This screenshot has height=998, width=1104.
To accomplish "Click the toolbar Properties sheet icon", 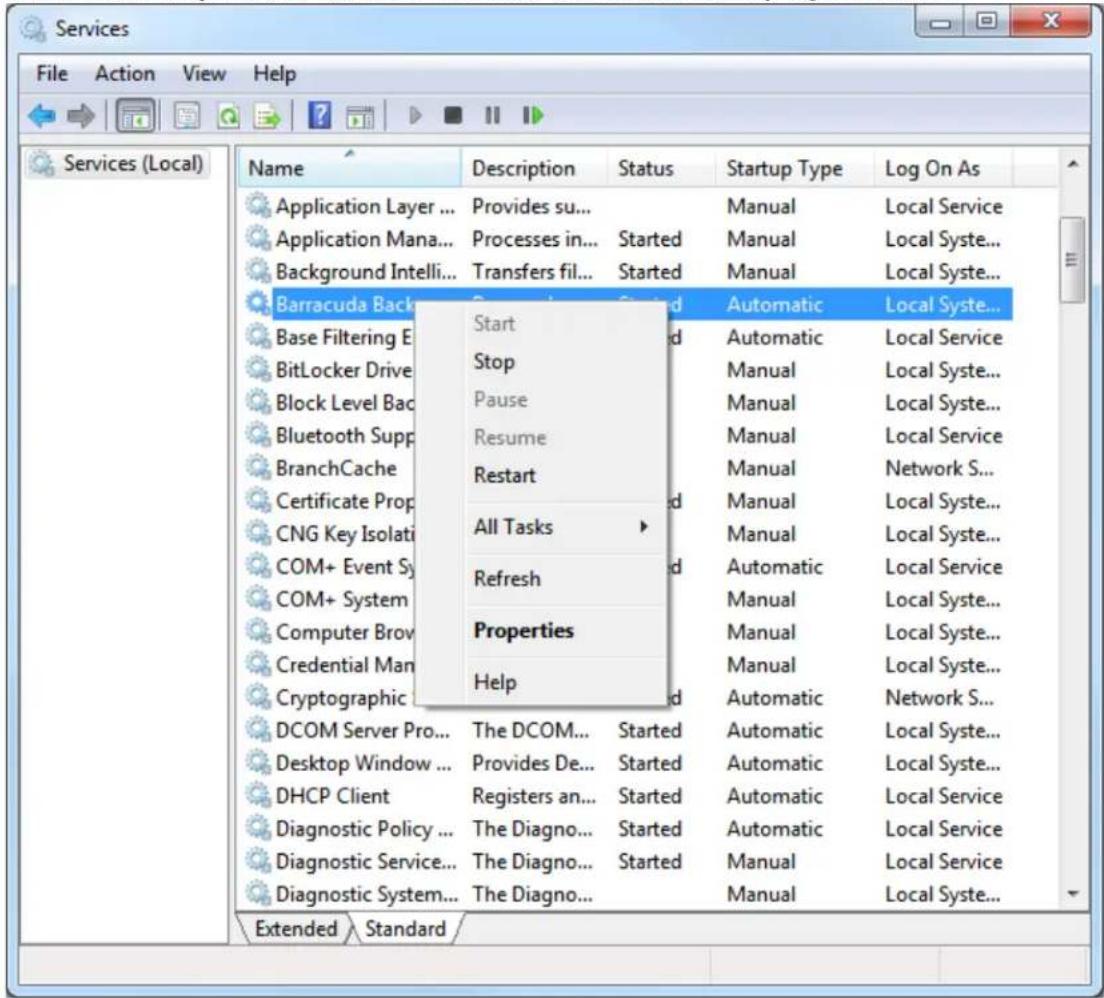I will [x=187, y=116].
